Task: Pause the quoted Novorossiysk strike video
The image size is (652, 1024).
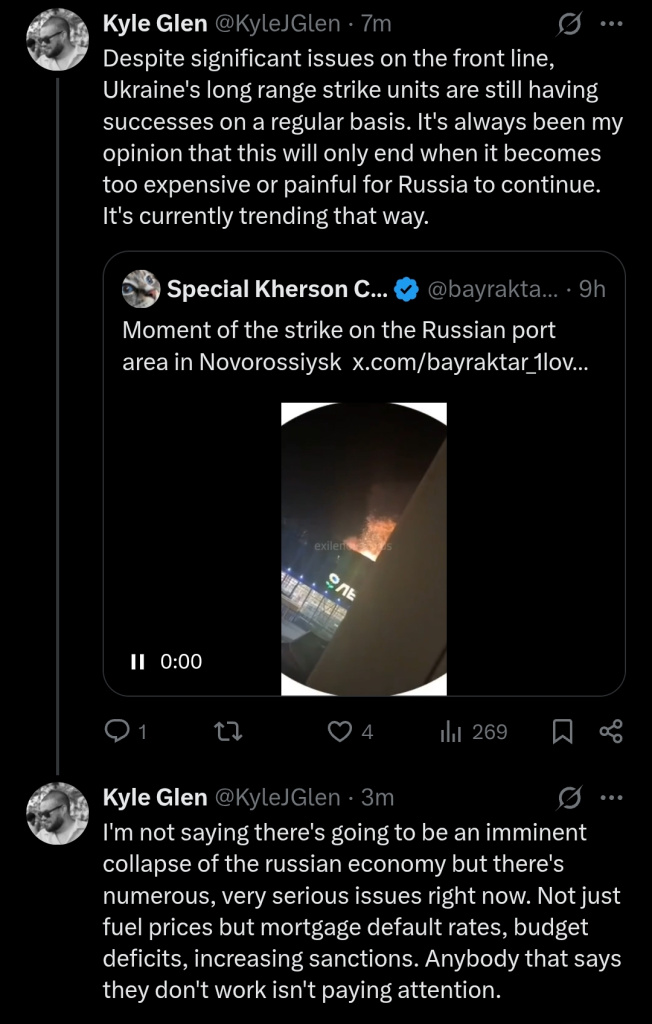Action: coord(137,662)
